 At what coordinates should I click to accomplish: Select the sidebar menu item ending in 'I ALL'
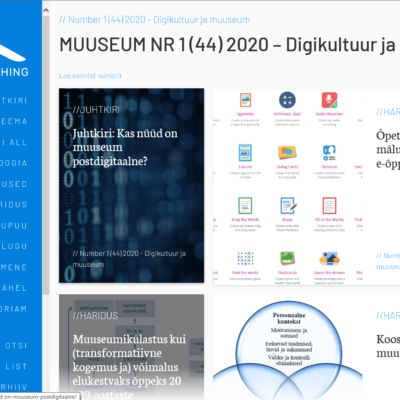click(13, 142)
